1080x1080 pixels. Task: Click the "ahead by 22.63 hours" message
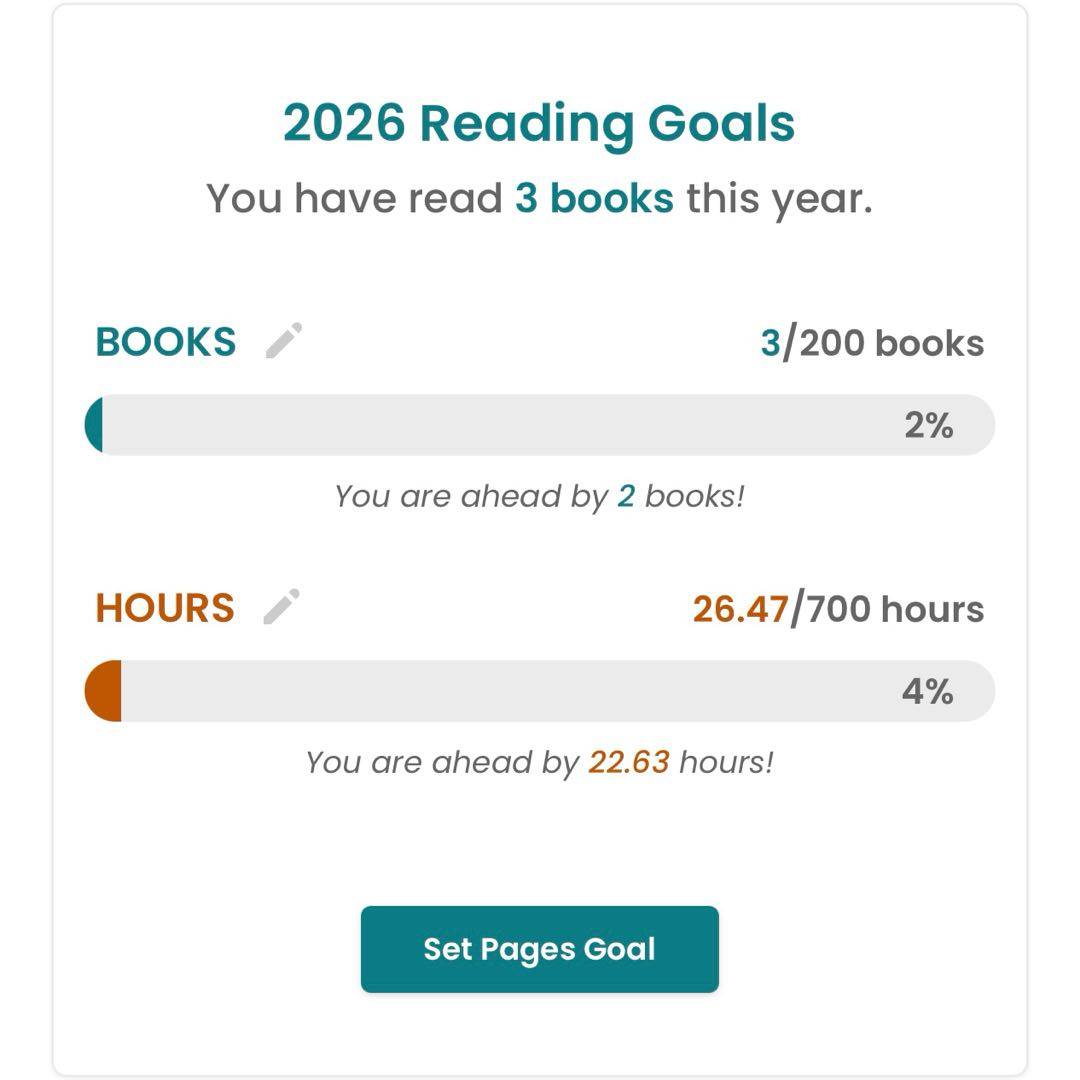(539, 763)
